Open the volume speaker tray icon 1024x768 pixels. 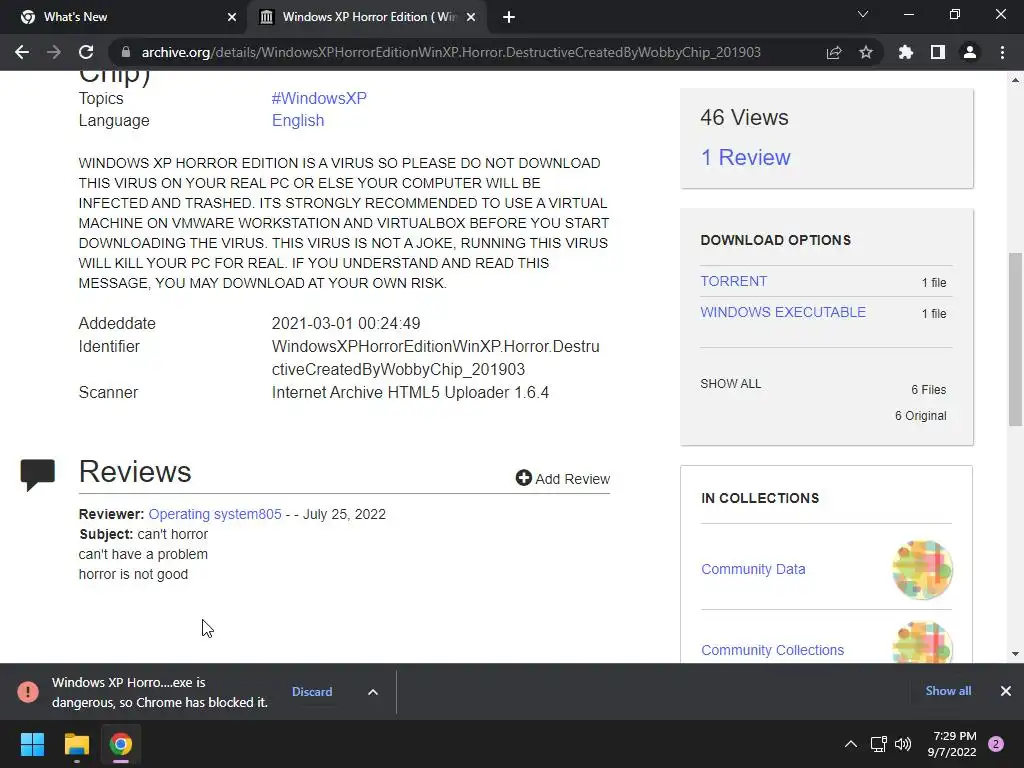tap(903, 744)
